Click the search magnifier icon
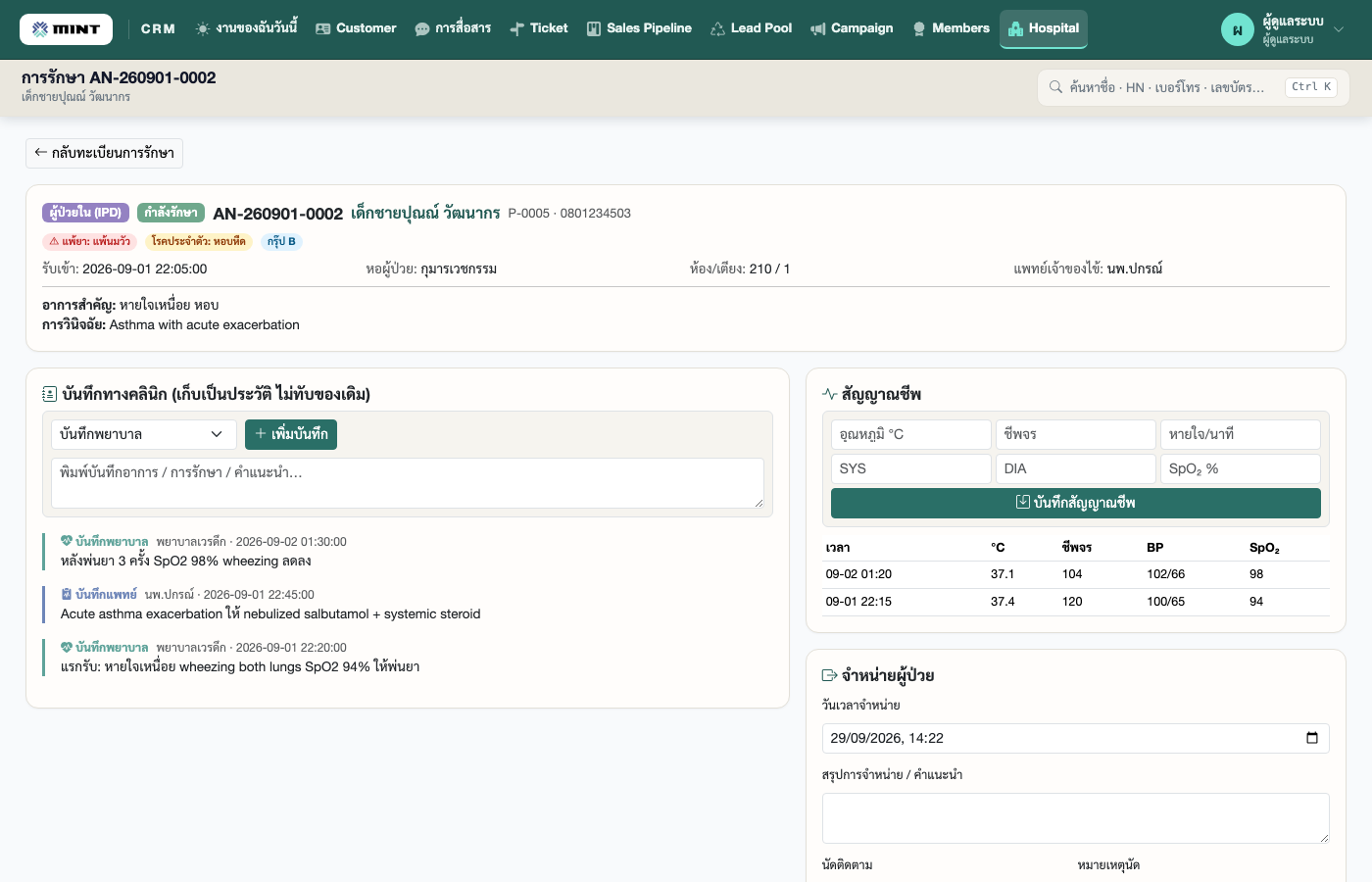Screen dimensions: 1372x882 pyautogui.click(x=1055, y=87)
